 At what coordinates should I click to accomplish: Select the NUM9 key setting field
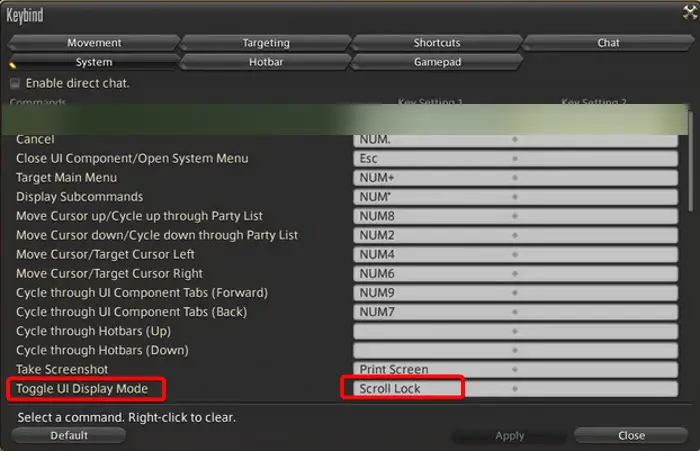click(x=433, y=293)
